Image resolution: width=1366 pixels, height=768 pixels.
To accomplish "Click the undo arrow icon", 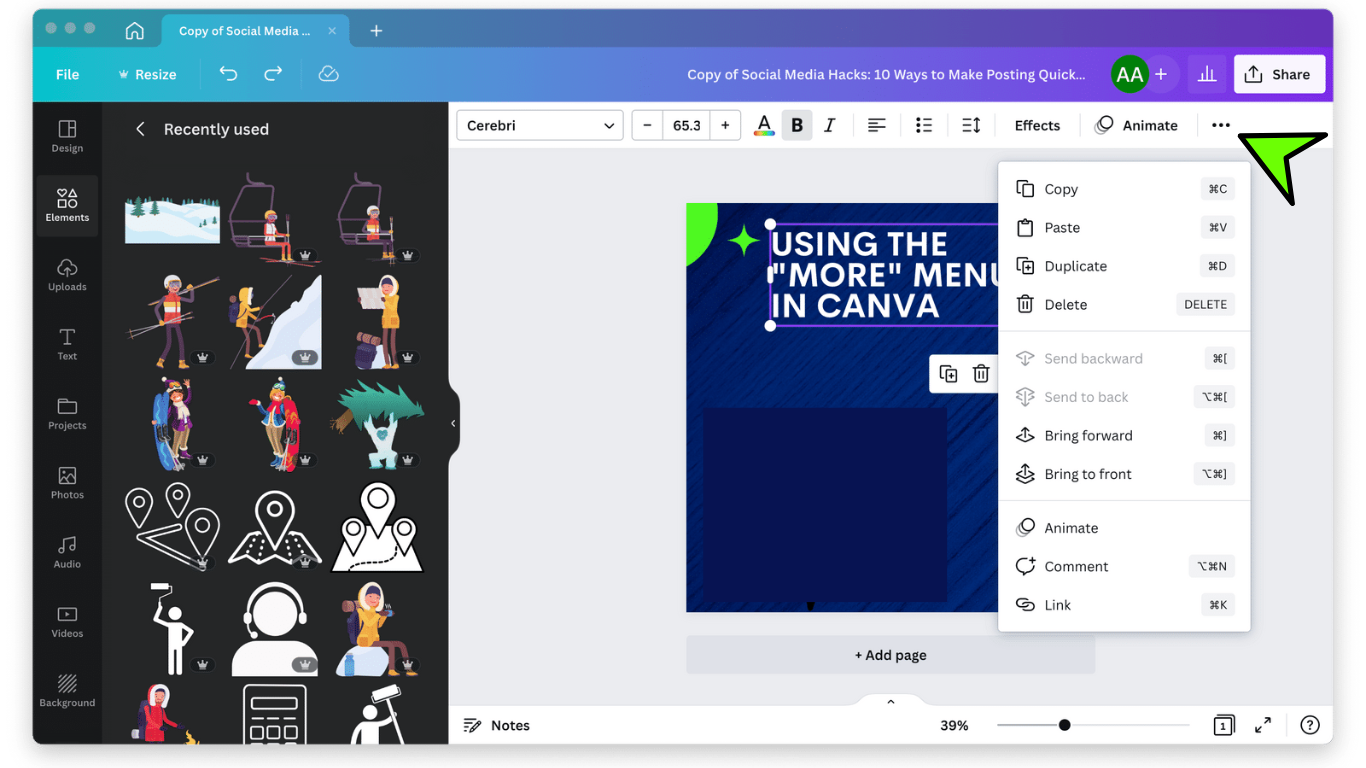I will (x=228, y=74).
